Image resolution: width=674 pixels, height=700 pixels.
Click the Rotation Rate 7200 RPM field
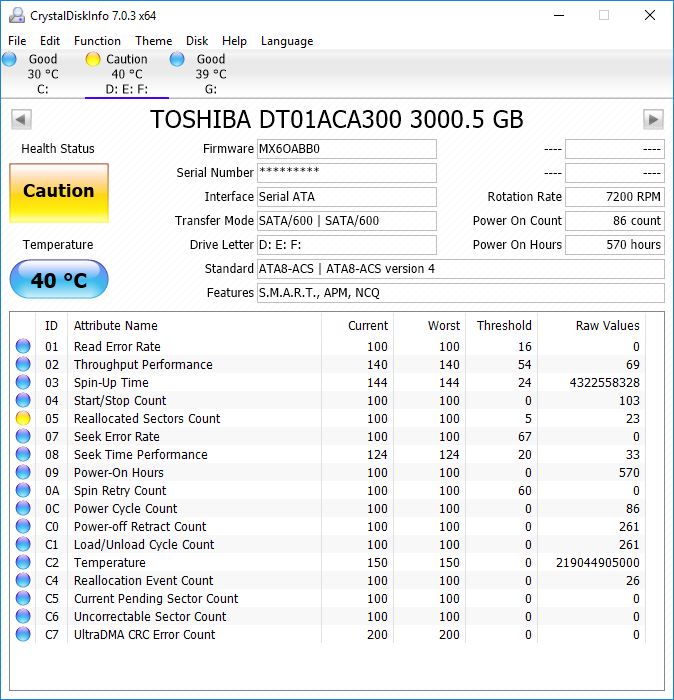pos(615,197)
